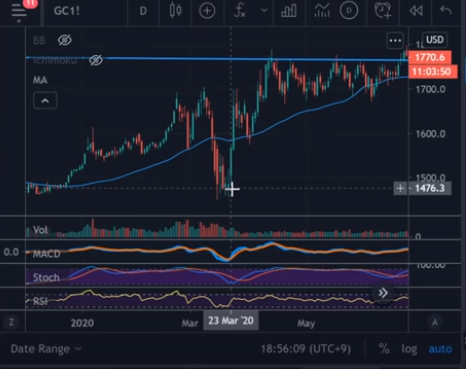This screenshot has width=466, height=369.
Task: Open the fx indicators menu
Action: click(x=240, y=11)
